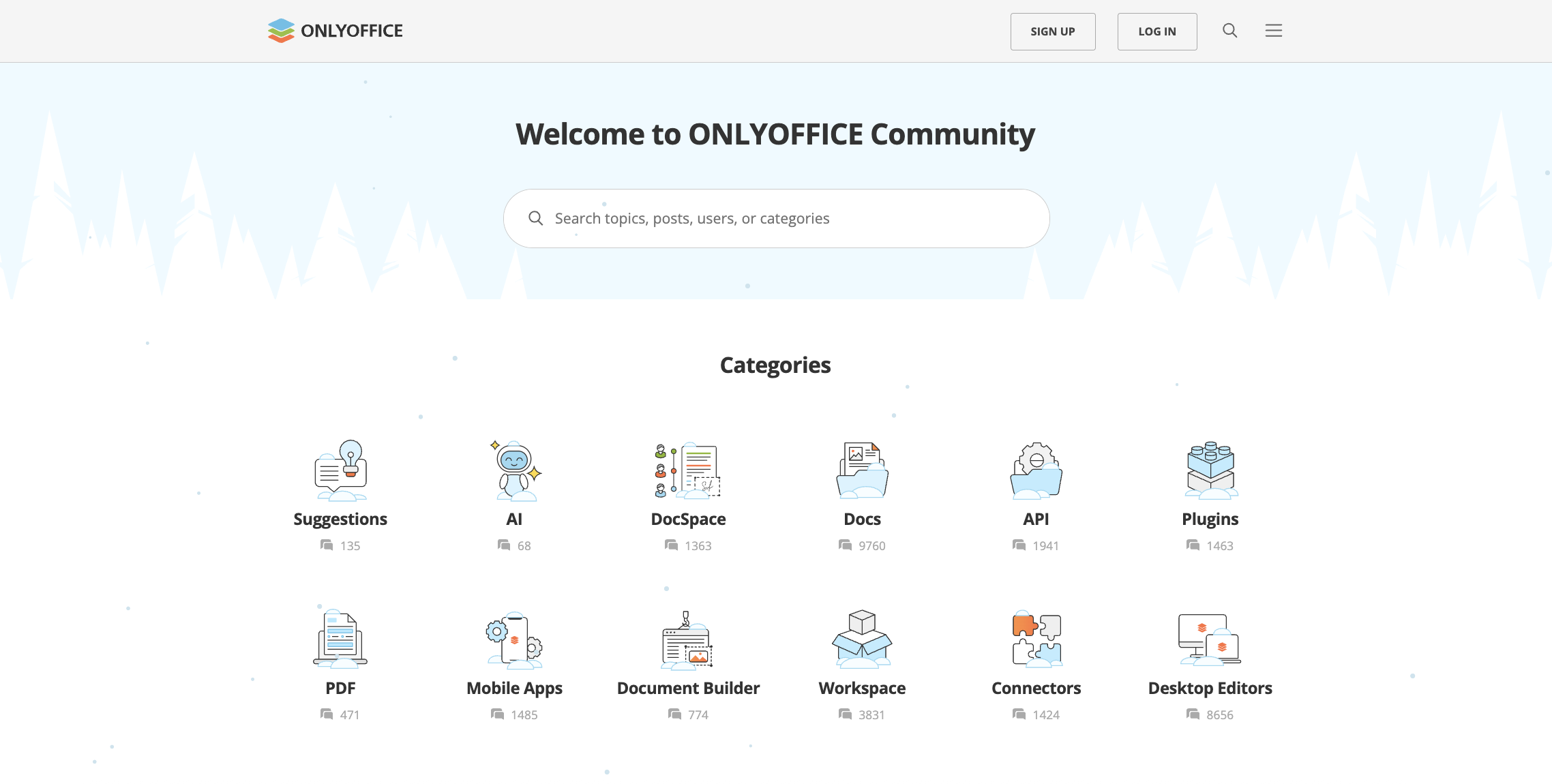Click the LOG IN button
Viewport: 1552px width, 784px height.
click(1156, 31)
